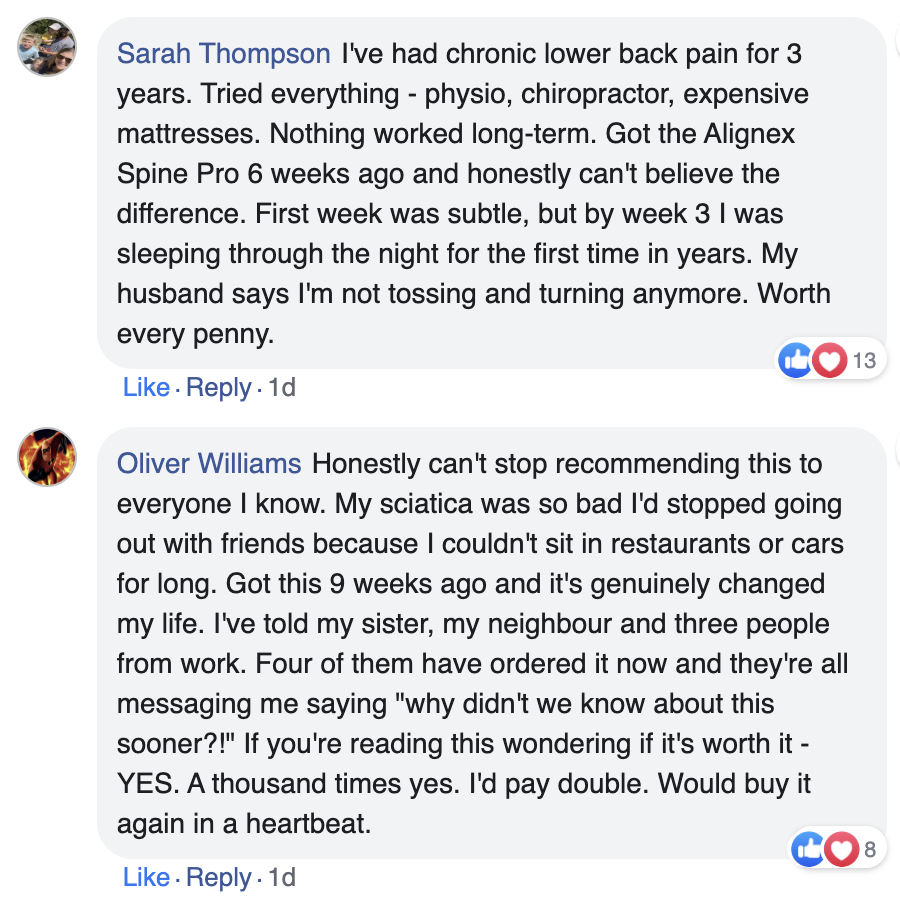
Task: Like Sarah Thompson's comment
Action: [146, 387]
